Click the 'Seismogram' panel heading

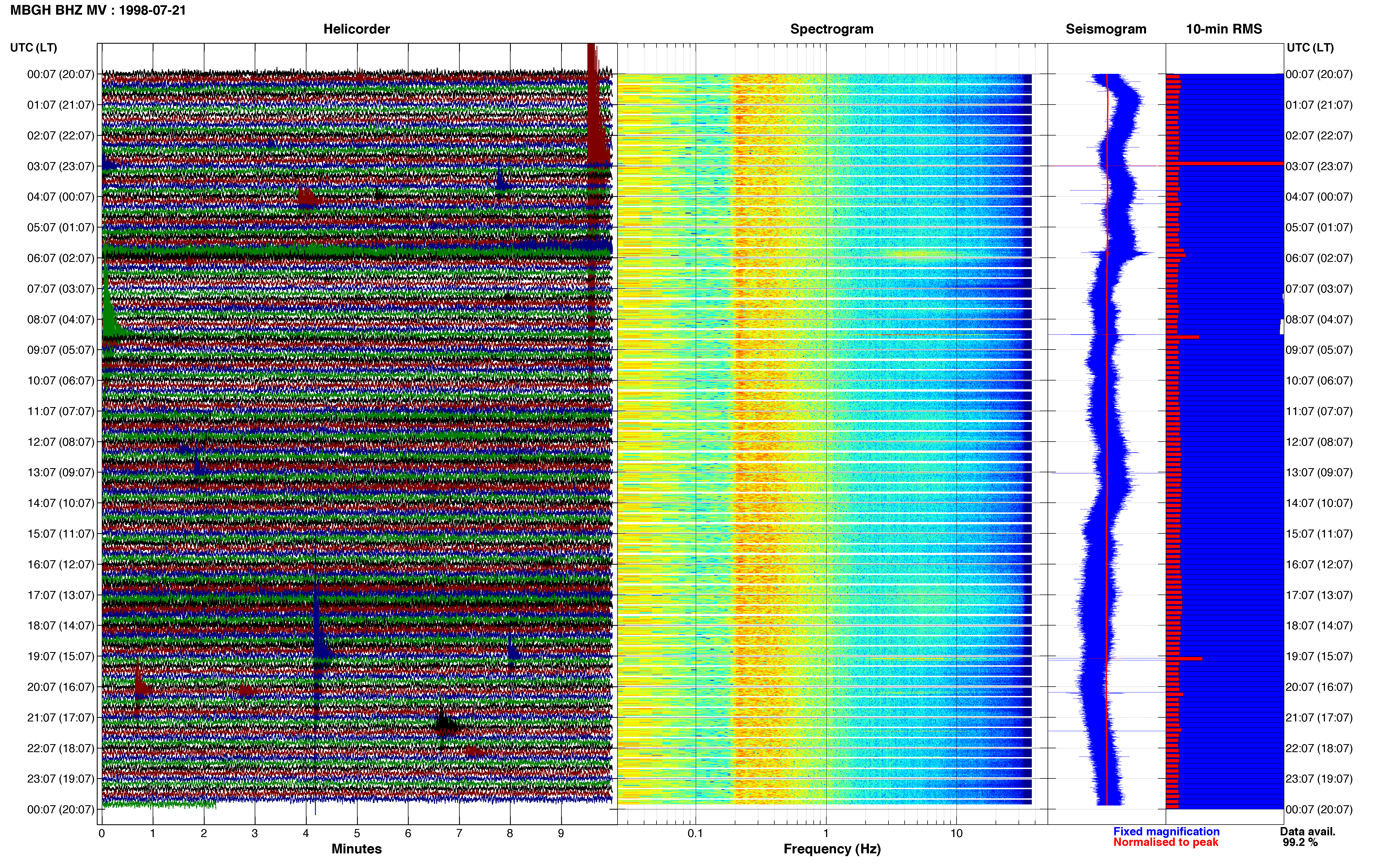tap(1106, 29)
